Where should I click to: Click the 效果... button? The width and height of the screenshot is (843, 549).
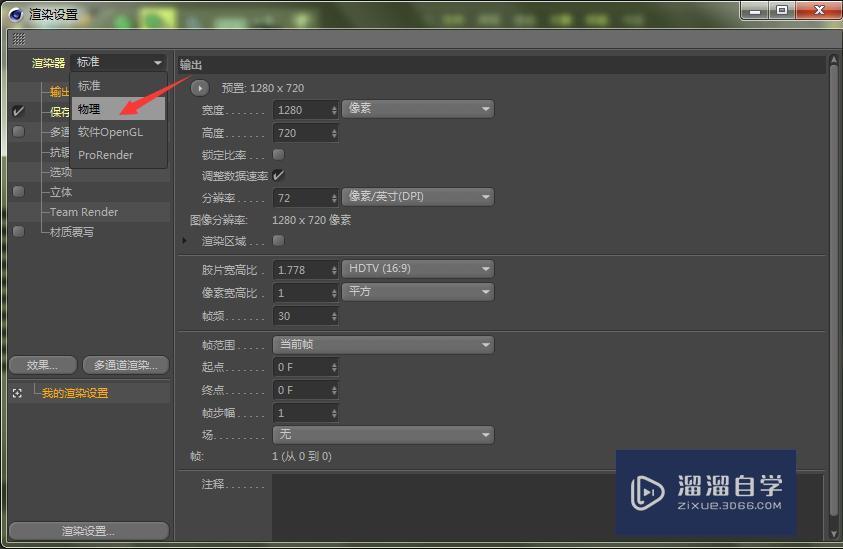pos(42,365)
